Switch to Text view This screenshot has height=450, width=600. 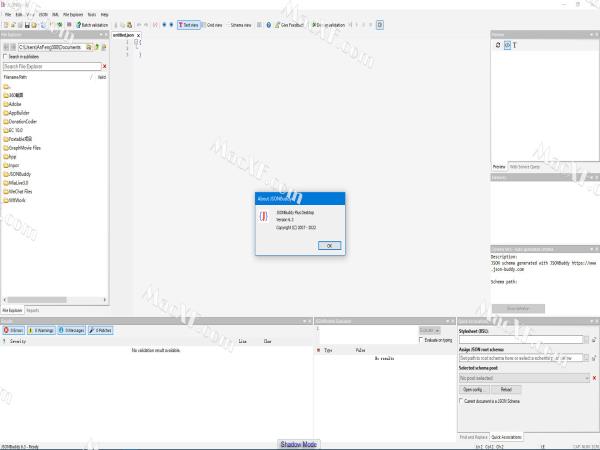click(189, 25)
